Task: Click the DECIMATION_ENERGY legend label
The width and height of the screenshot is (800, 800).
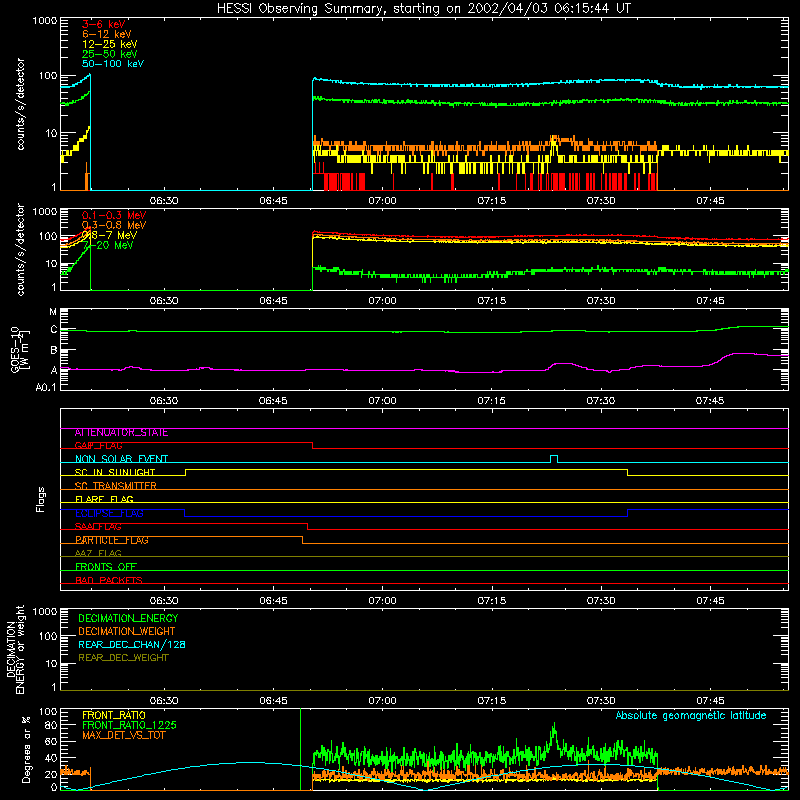Action: click(128, 618)
